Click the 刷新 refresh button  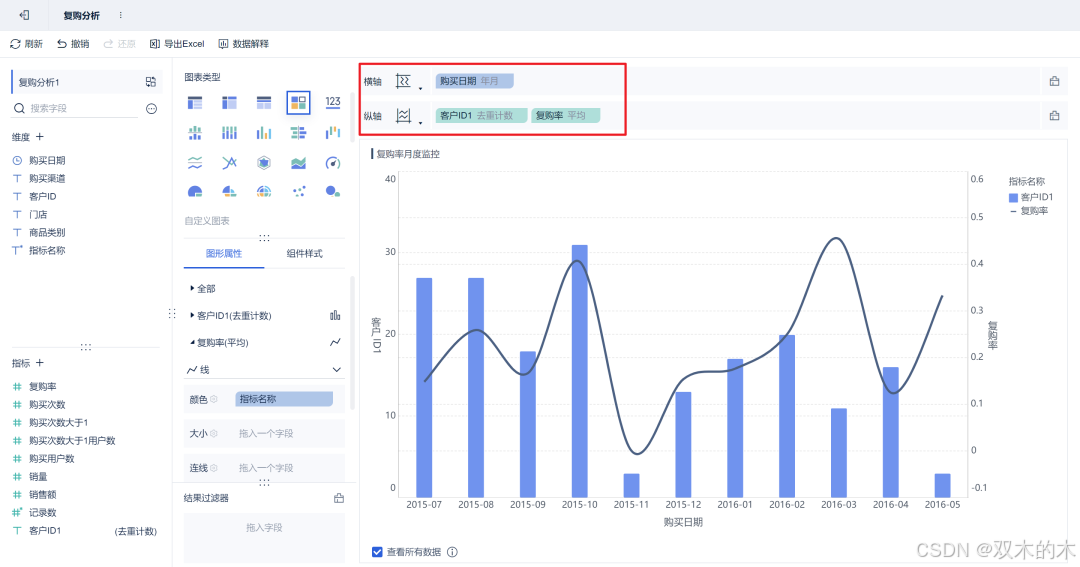point(26,43)
